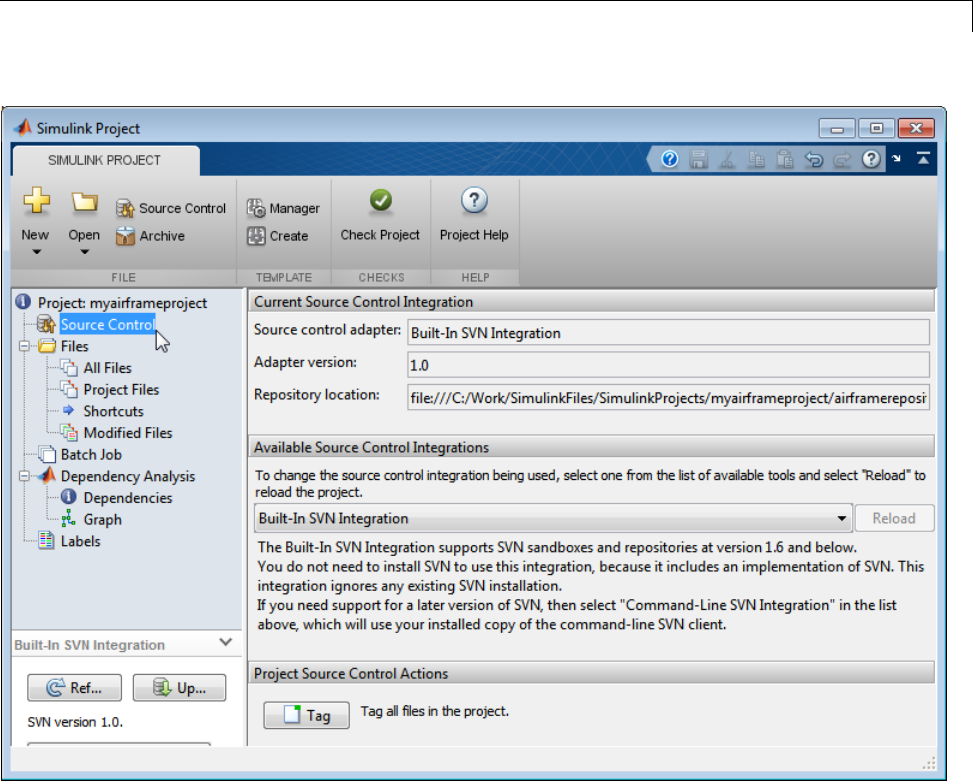The width and height of the screenshot is (973, 781).
Task: Click the Current Source Control Integration header
Action: tap(592, 302)
